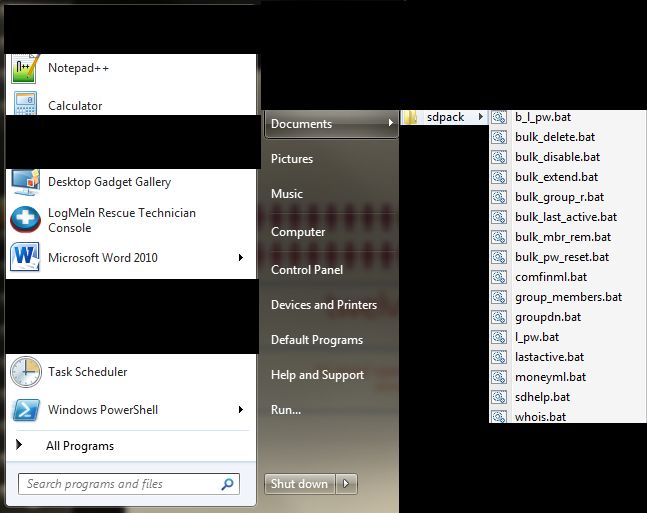Open Control Panel
This screenshot has width=647, height=513.
click(x=307, y=270)
